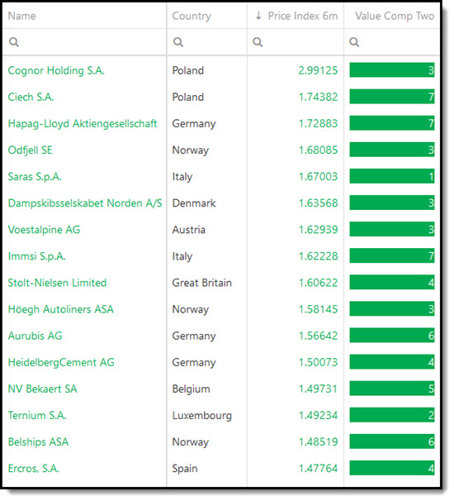Sort by the Value Comp Two header
Viewport: 454px width, 500px height.
click(395, 16)
